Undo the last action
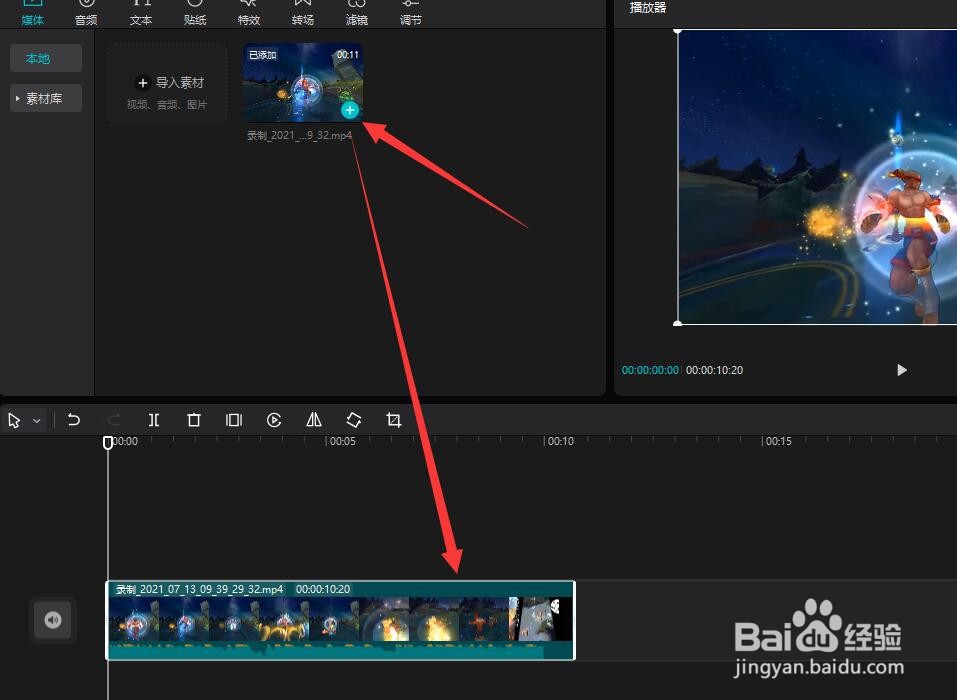This screenshot has height=700, width=957. click(73, 420)
